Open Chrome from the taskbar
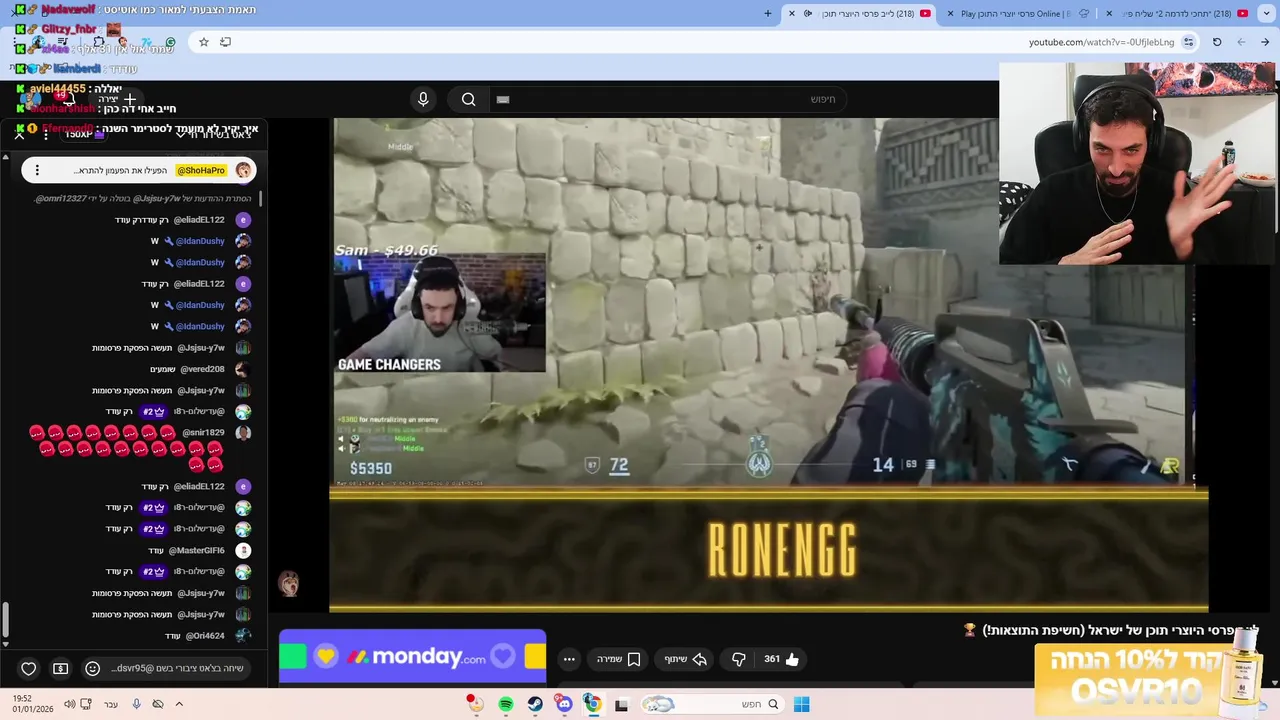 [x=592, y=704]
